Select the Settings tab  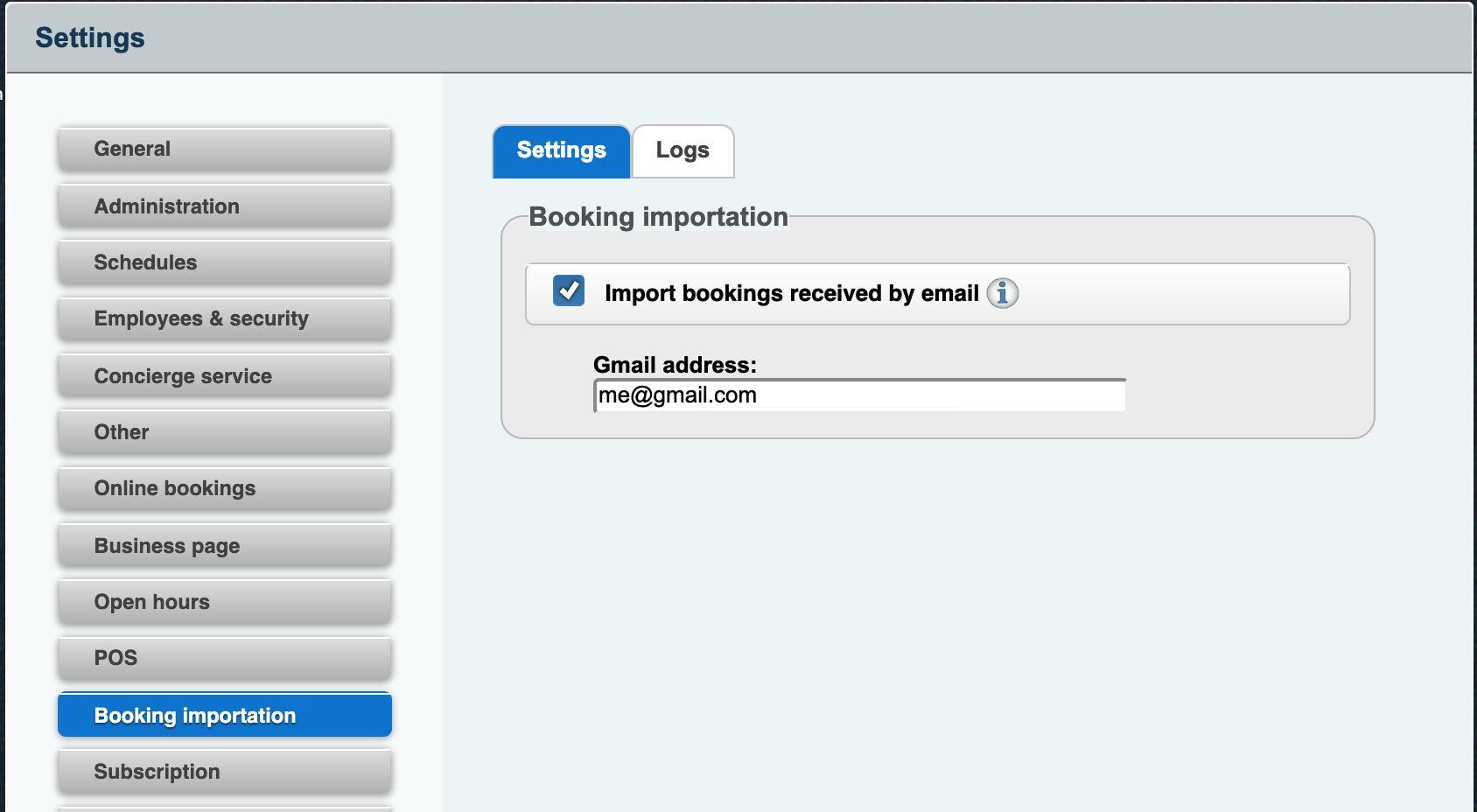point(561,150)
